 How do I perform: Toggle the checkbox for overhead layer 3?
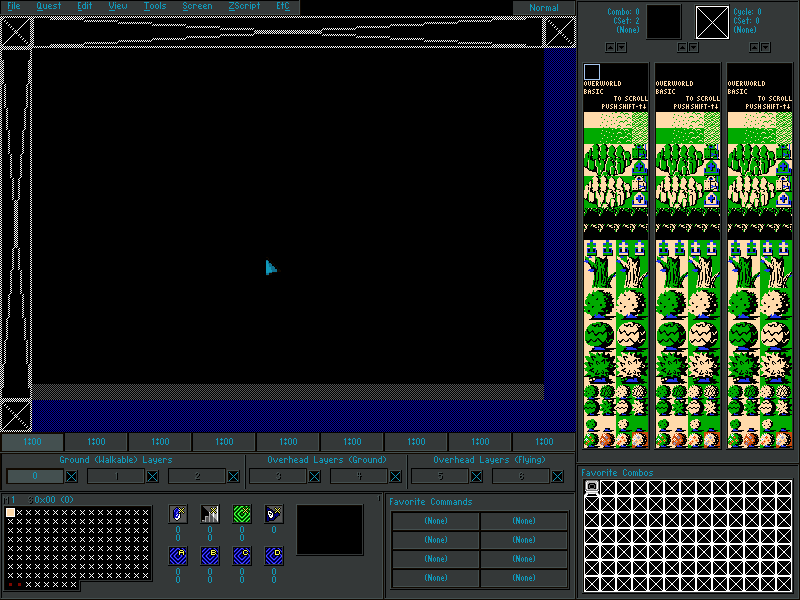314,477
